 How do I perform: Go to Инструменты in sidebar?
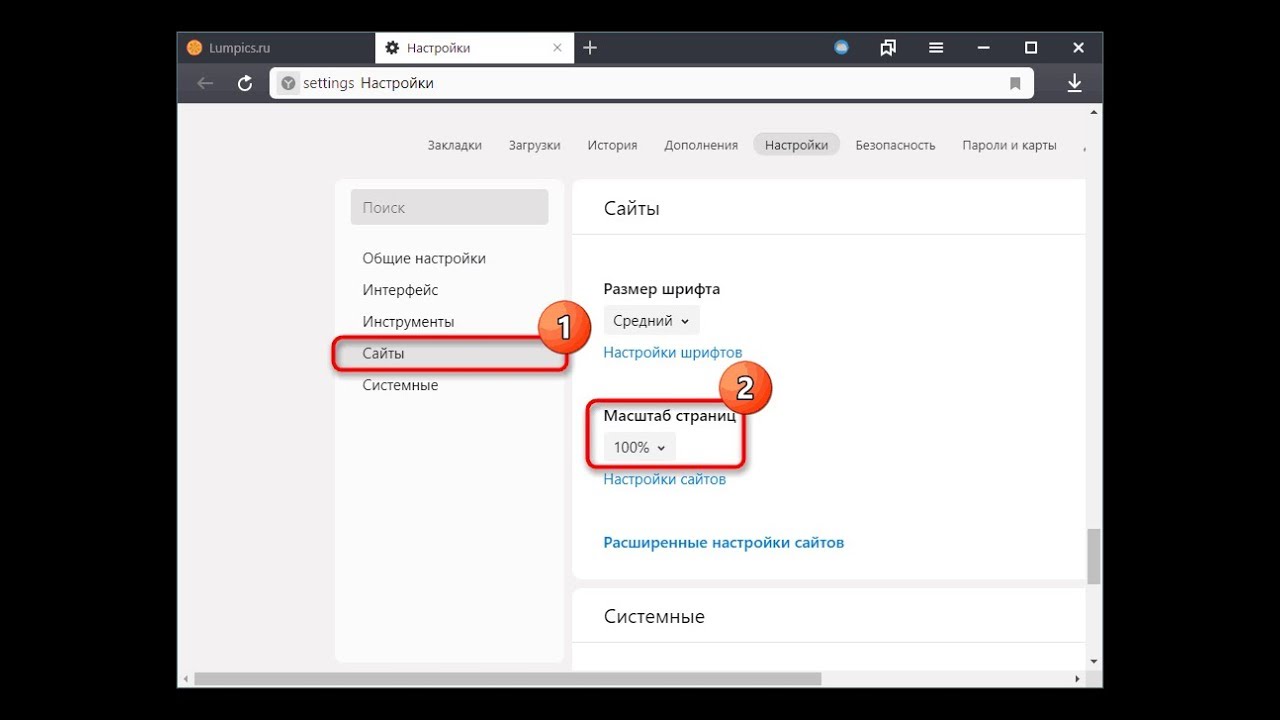pos(408,322)
